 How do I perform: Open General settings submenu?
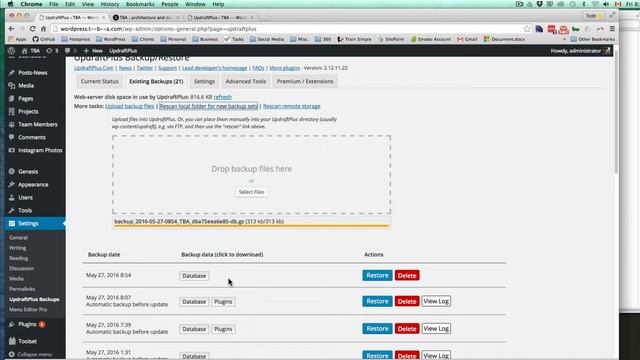(18, 238)
